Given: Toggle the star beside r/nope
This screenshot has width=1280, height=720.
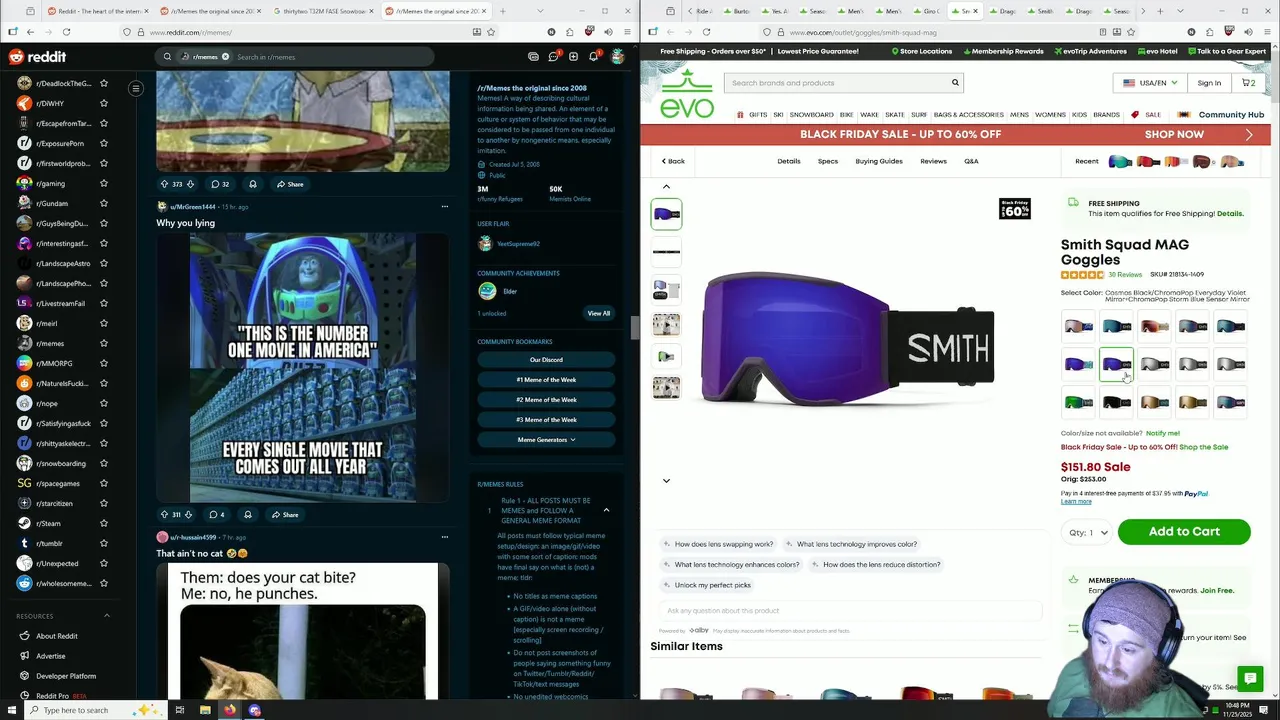Looking at the screenshot, I should pos(104,403).
